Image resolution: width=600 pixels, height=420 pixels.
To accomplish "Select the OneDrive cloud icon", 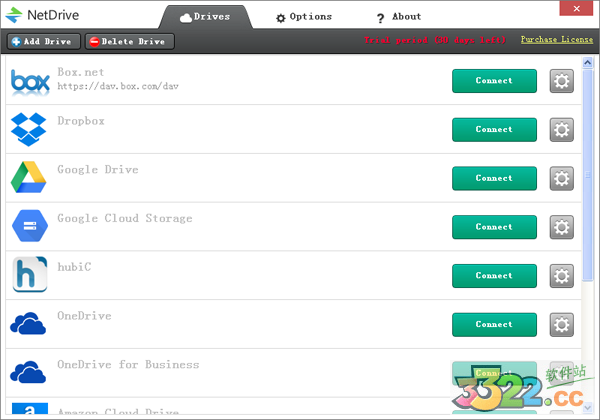I will [x=28, y=324].
